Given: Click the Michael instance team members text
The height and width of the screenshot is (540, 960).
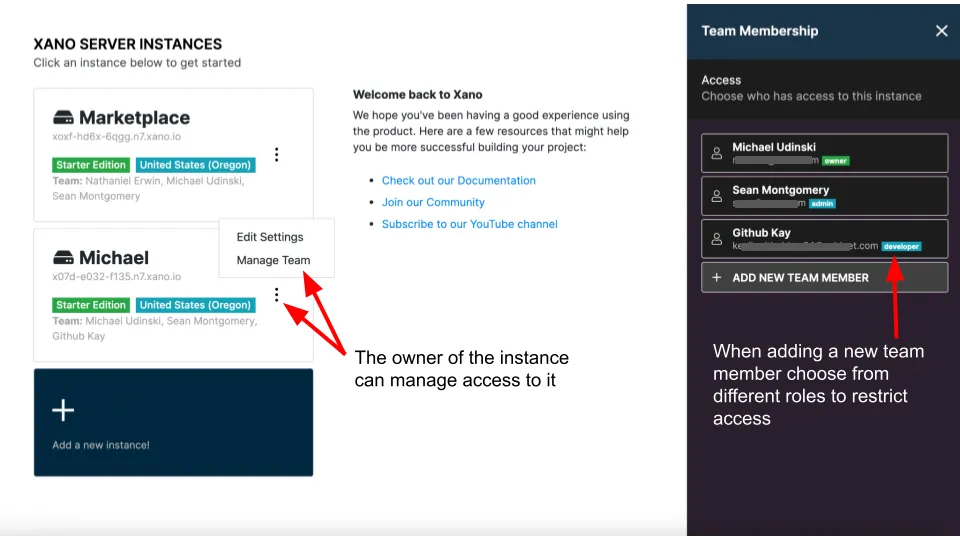Looking at the screenshot, I should click(154, 329).
